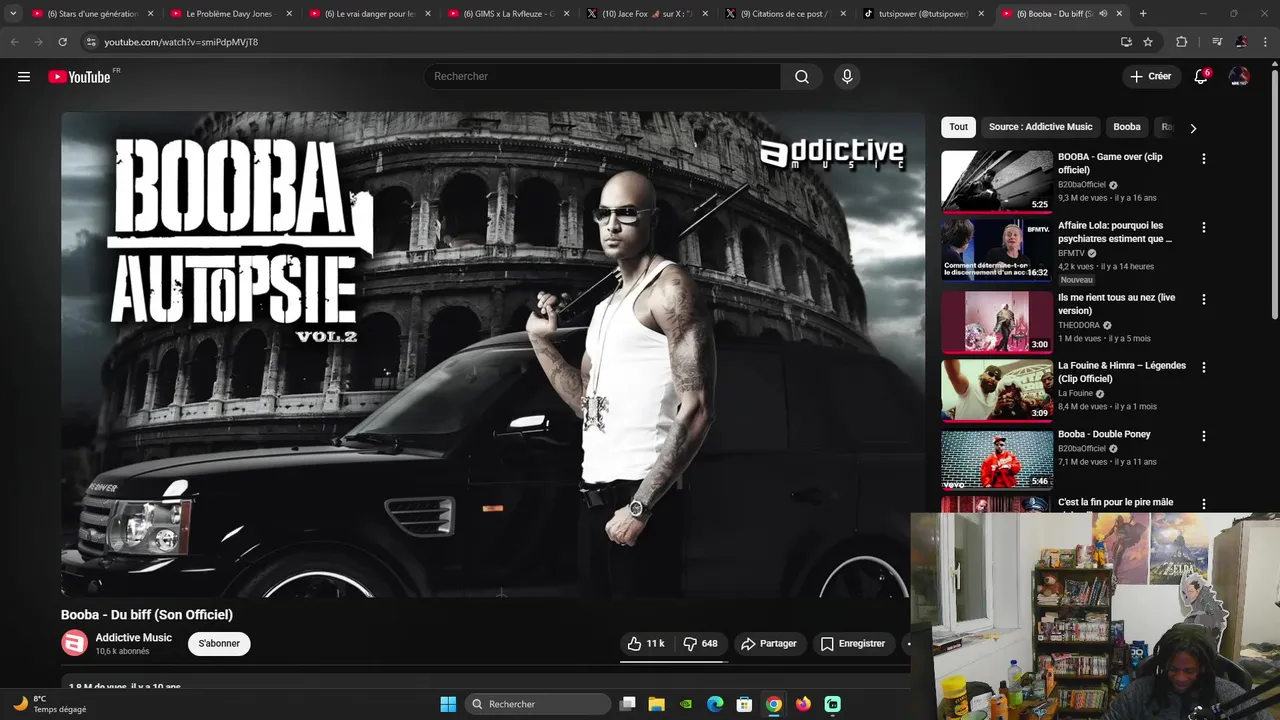This screenshot has height=720, width=1280.
Task: Open Microsoft Store from taskbar
Action: point(744,704)
